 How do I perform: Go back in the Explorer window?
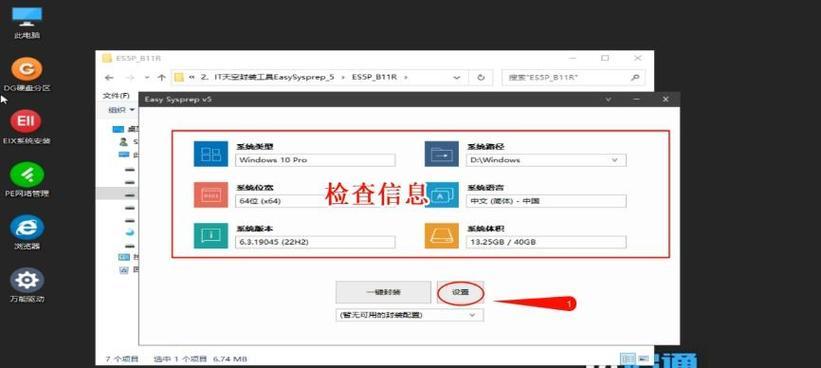pos(109,77)
